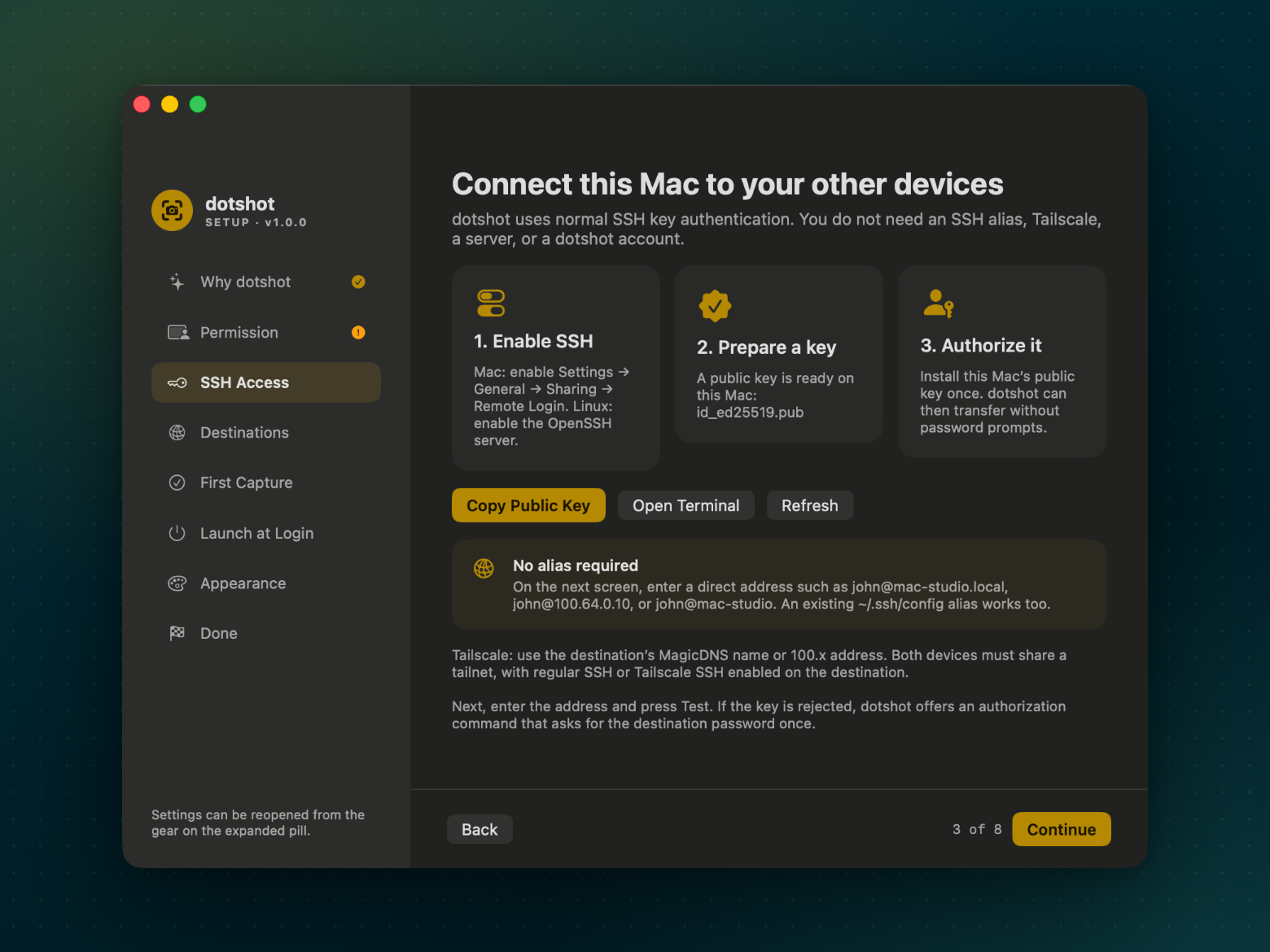Screen dimensions: 1270x952
Task: Click the globe icon in No alias required box
Action: [x=484, y=568]
